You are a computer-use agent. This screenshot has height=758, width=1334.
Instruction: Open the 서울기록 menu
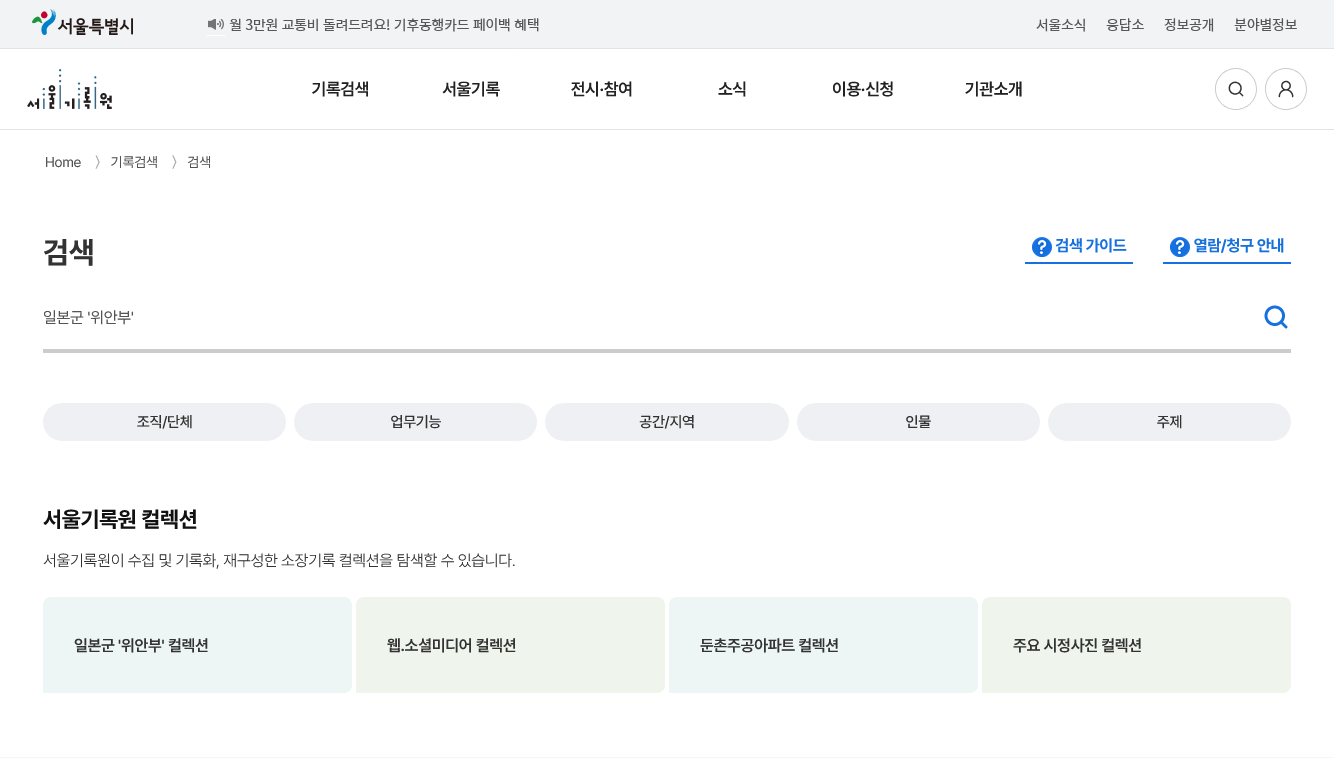coord(471,89)
